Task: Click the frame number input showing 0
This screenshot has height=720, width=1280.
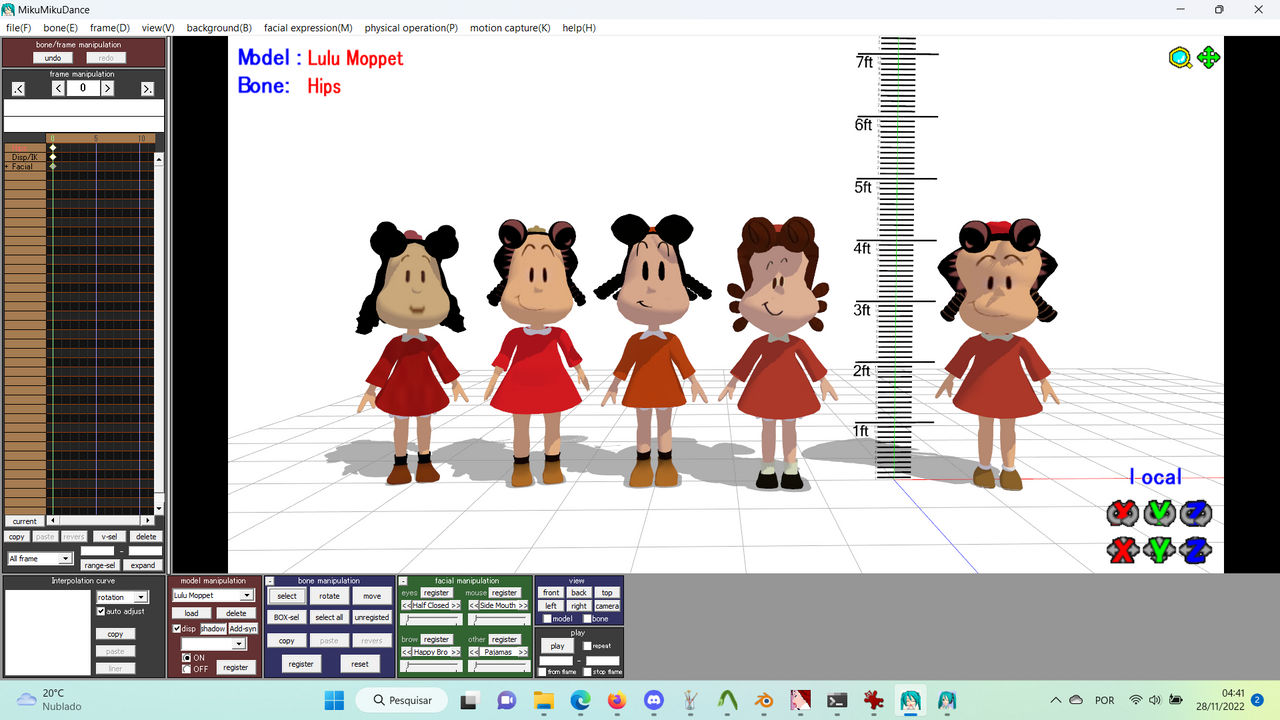Action: [82, 88]
